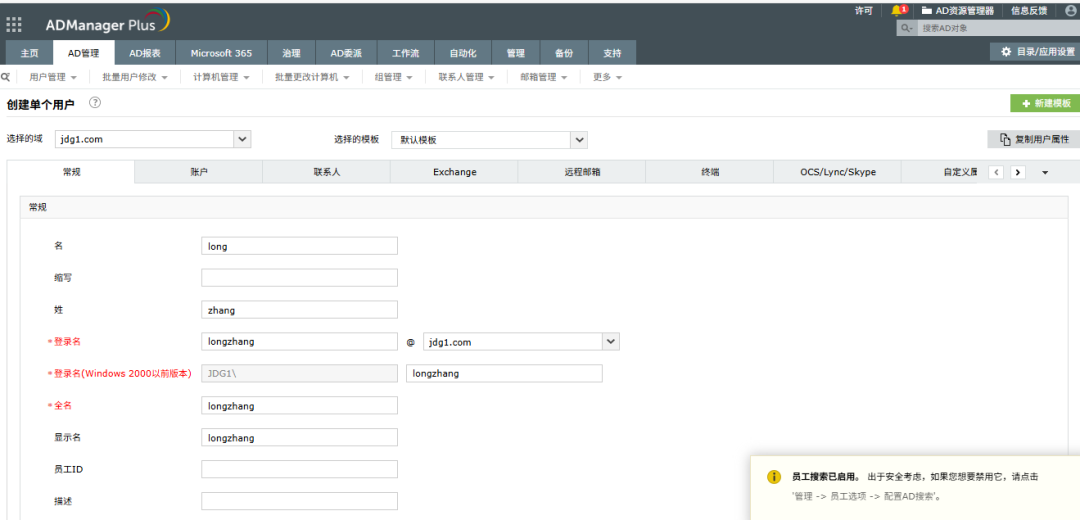
Task: Click the 缩写 input field
Action: tap(300, 278)
